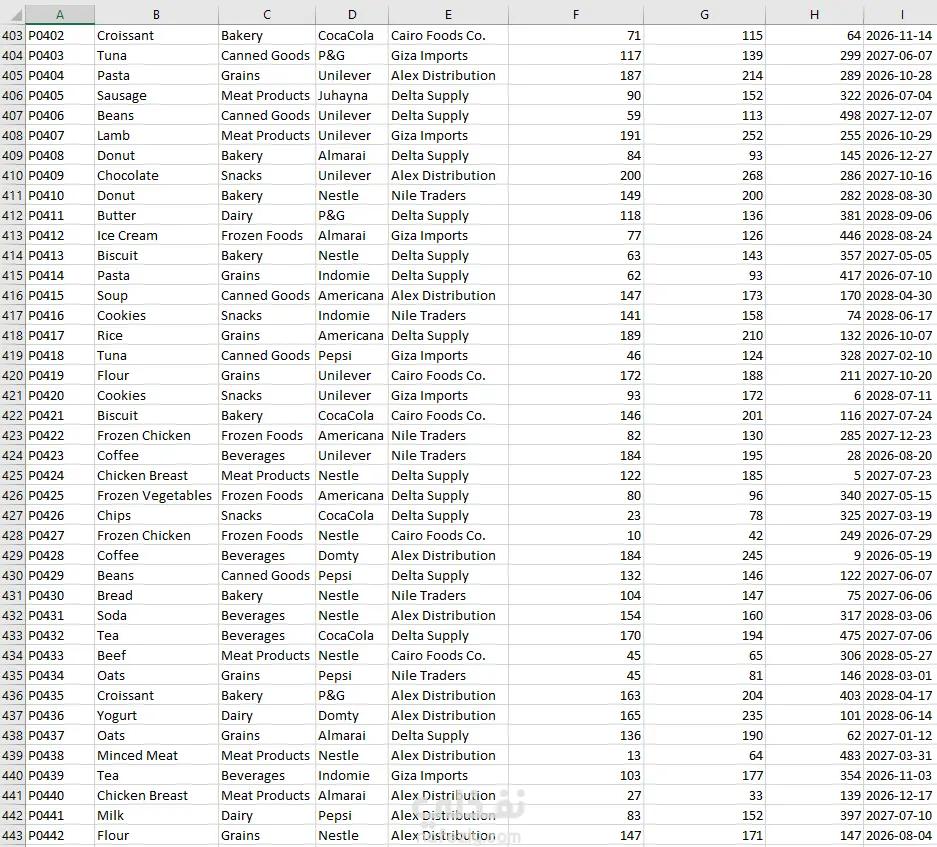
Task: Select row header 403
Action: tap(13, 35)
